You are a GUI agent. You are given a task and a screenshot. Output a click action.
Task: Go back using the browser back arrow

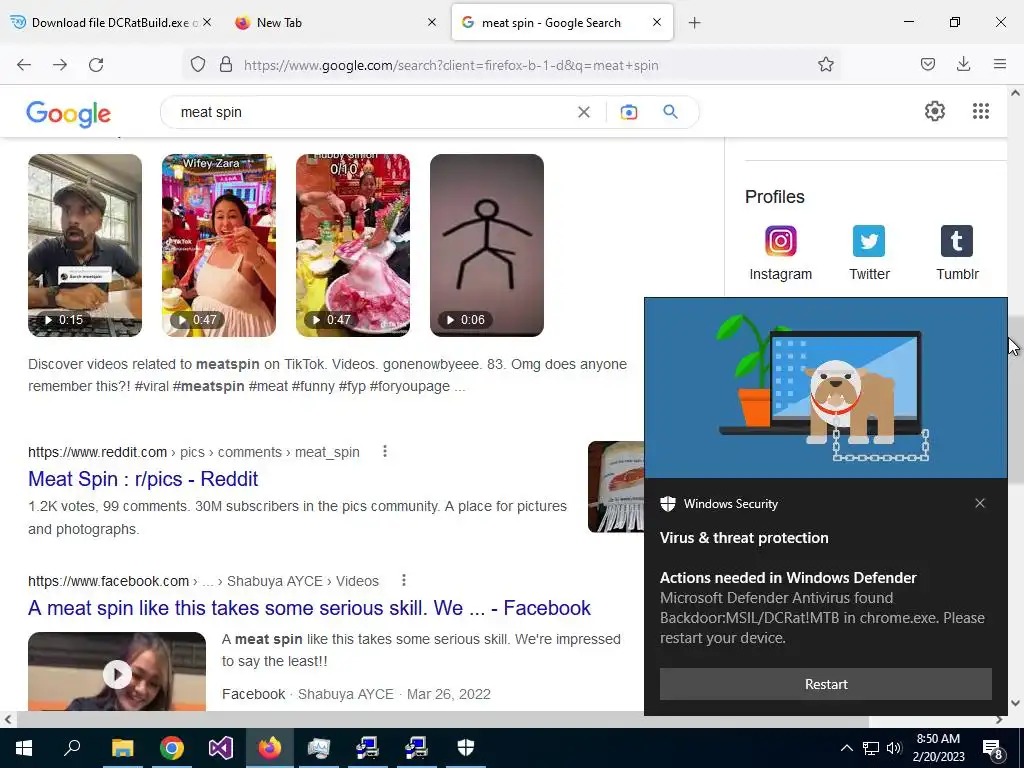(x=24, y=65)
